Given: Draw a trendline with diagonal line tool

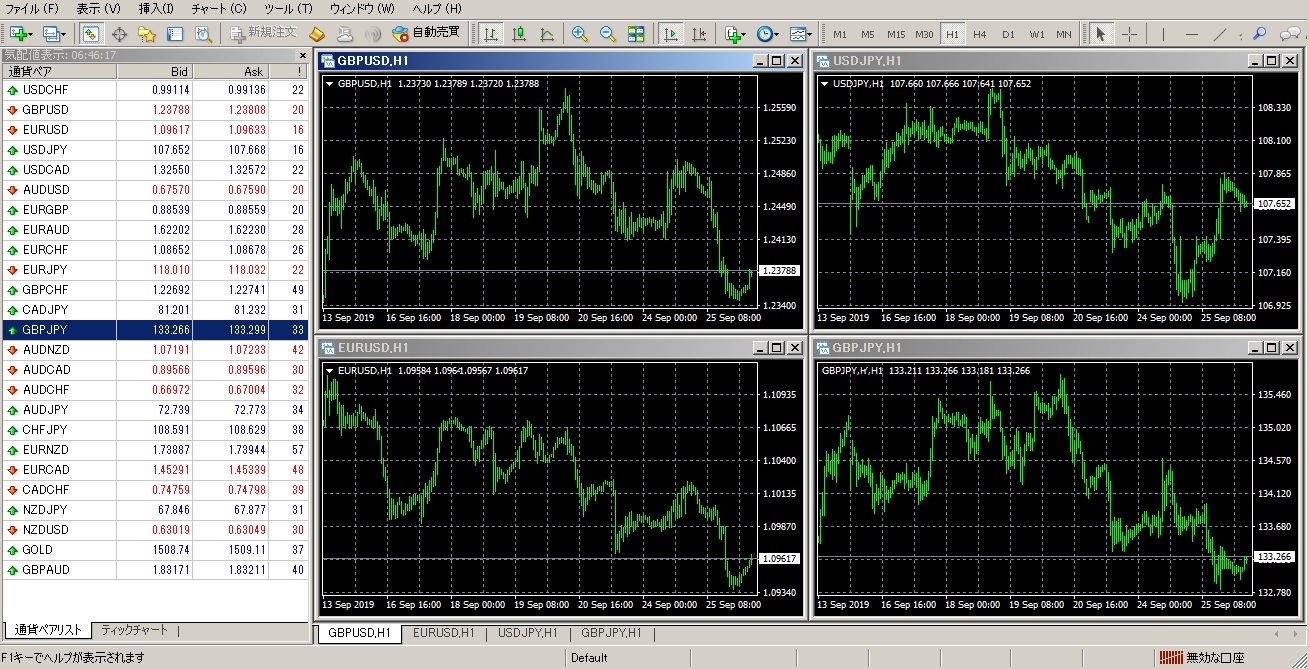Looking at the screenshot, I should 1220,34.
